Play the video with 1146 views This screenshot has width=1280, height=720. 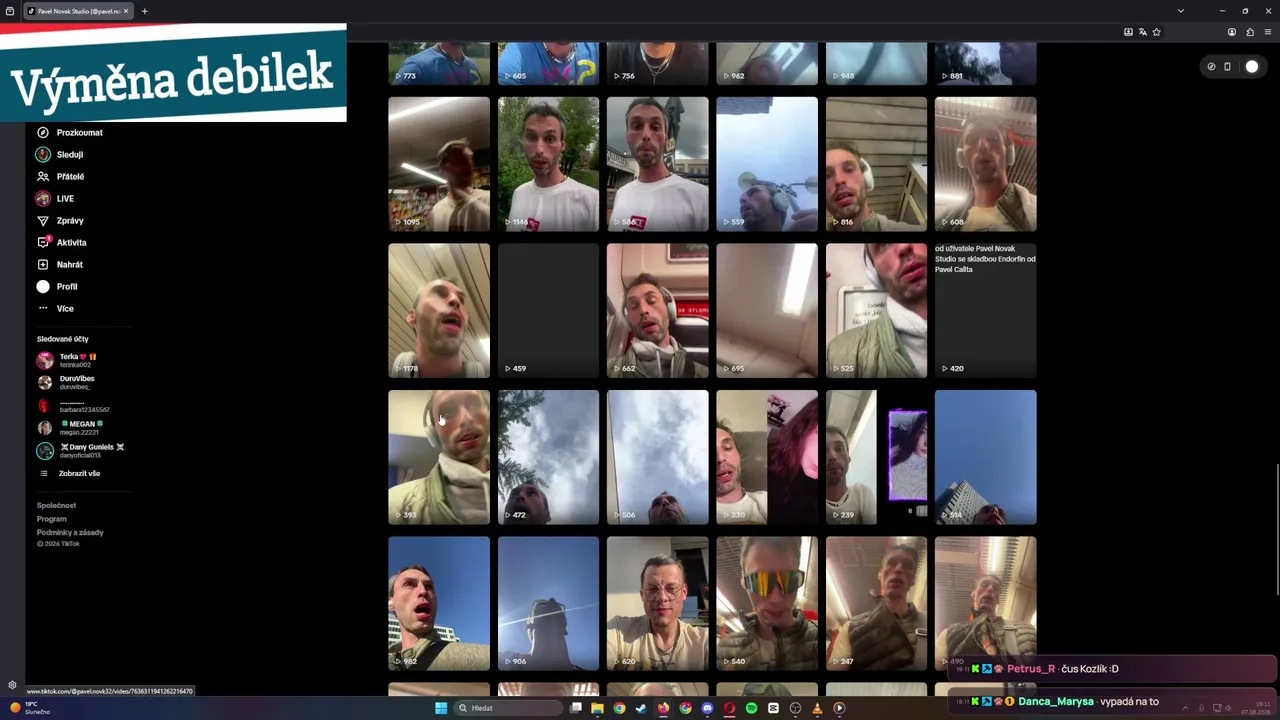(548, 164)
